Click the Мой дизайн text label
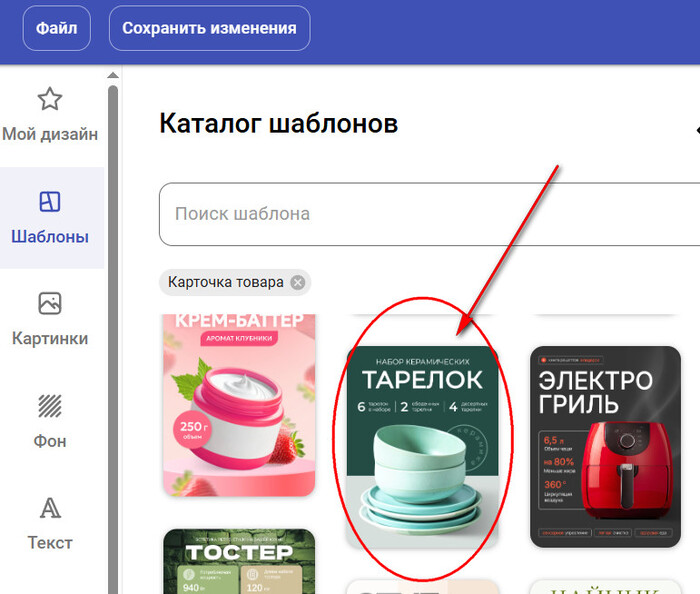The image size is (700, 594). tap(50, 134)
